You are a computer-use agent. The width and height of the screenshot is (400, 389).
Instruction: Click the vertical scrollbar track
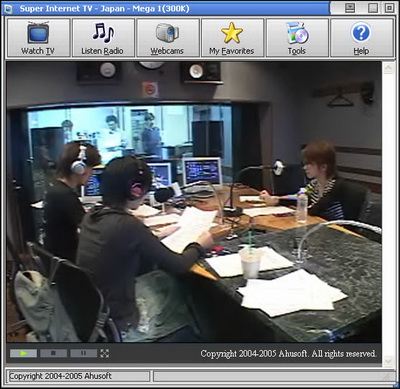[388, 214]
